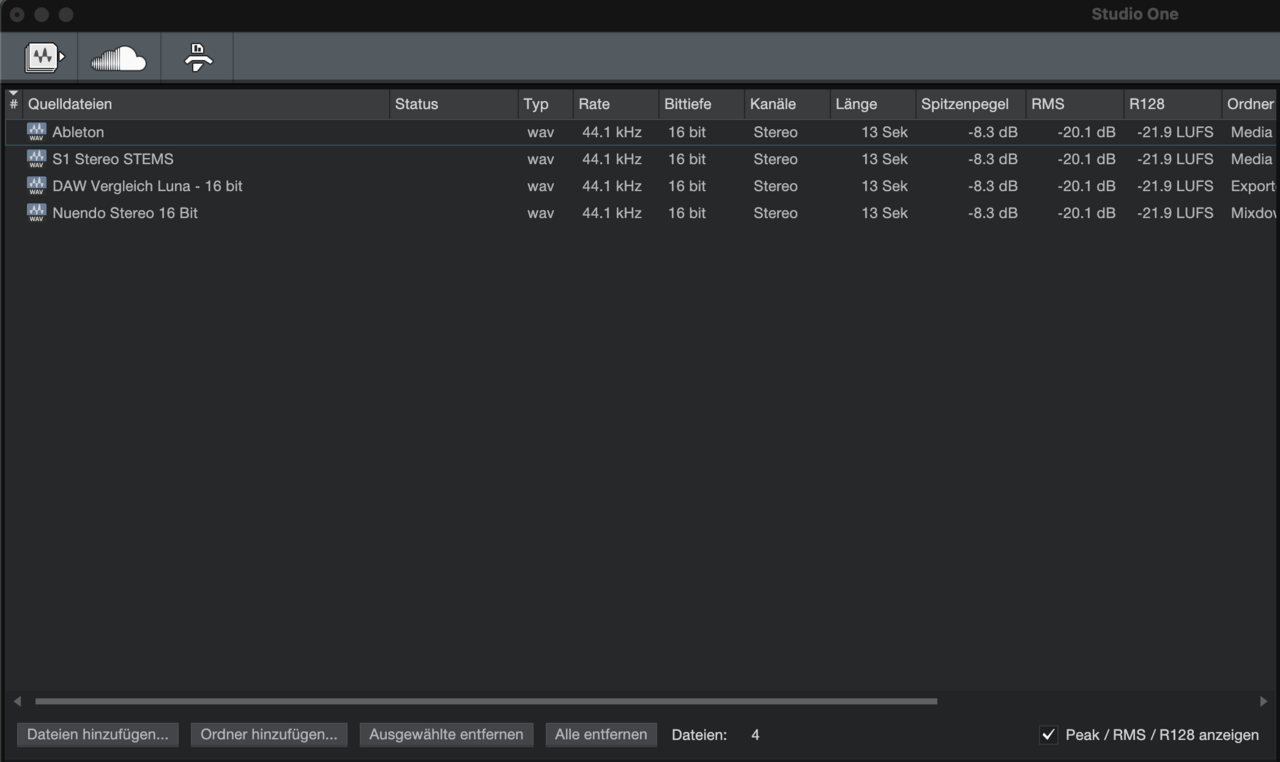Click 13 Sek in the Nuendo Stereo row
Viewport: 1280px width, 762px height.
(885, 213)
